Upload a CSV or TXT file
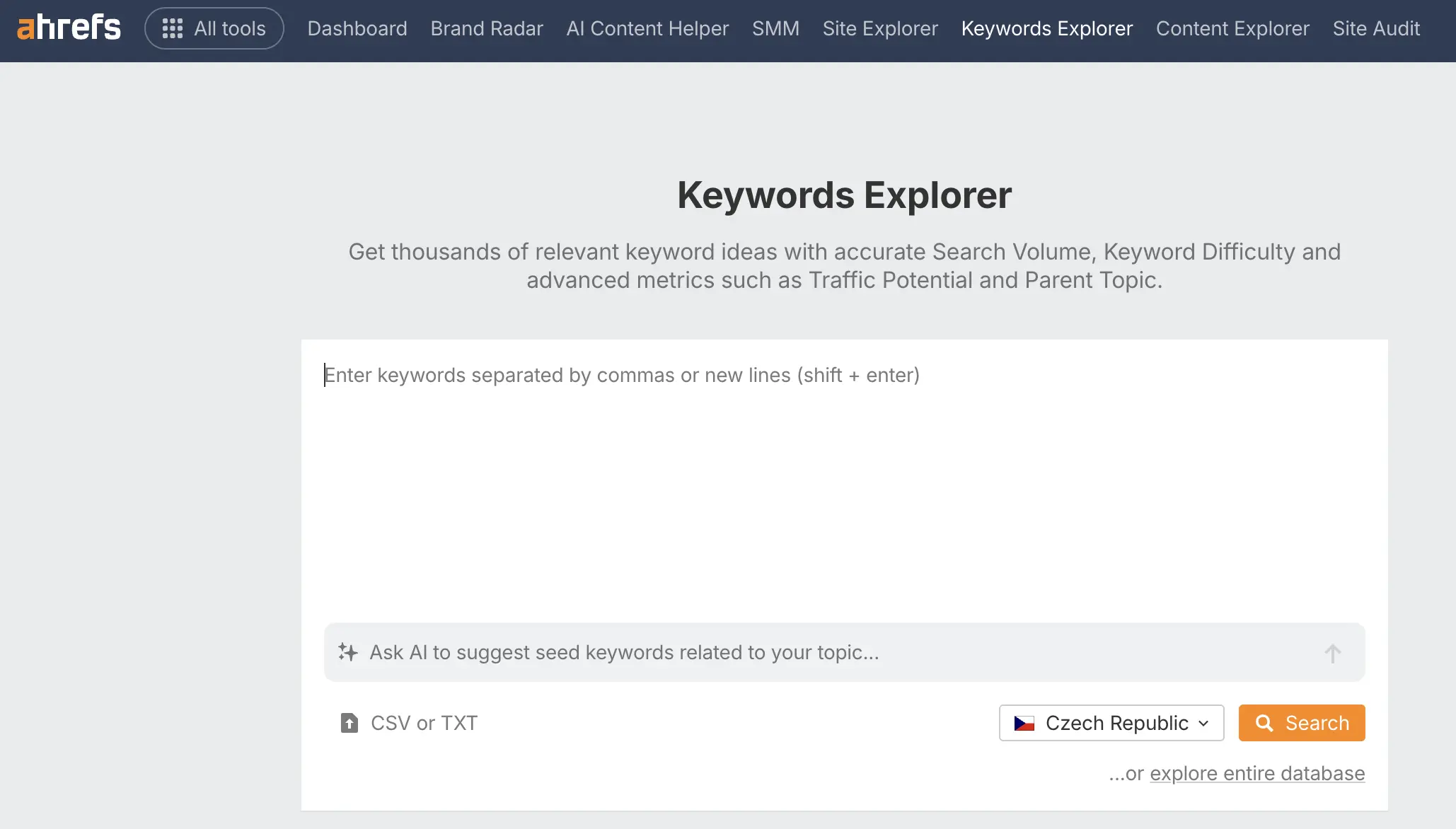Viewport: 1456px width, 829px height. [x=409, y=723]
